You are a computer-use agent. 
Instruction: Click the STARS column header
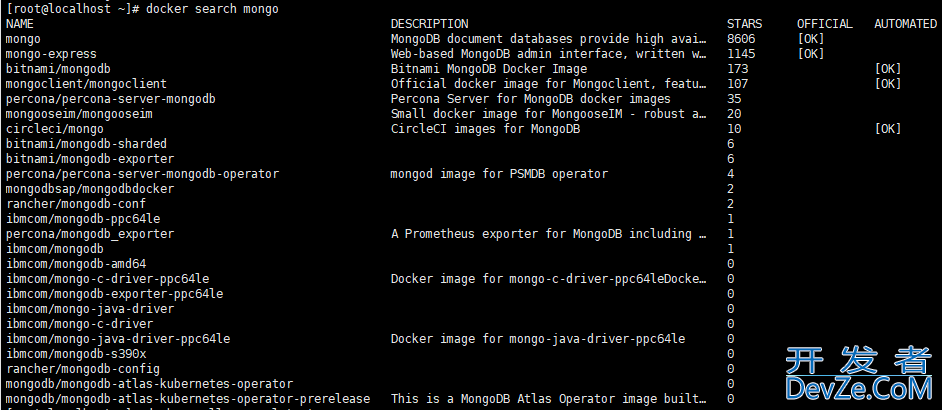click(744, 24)
